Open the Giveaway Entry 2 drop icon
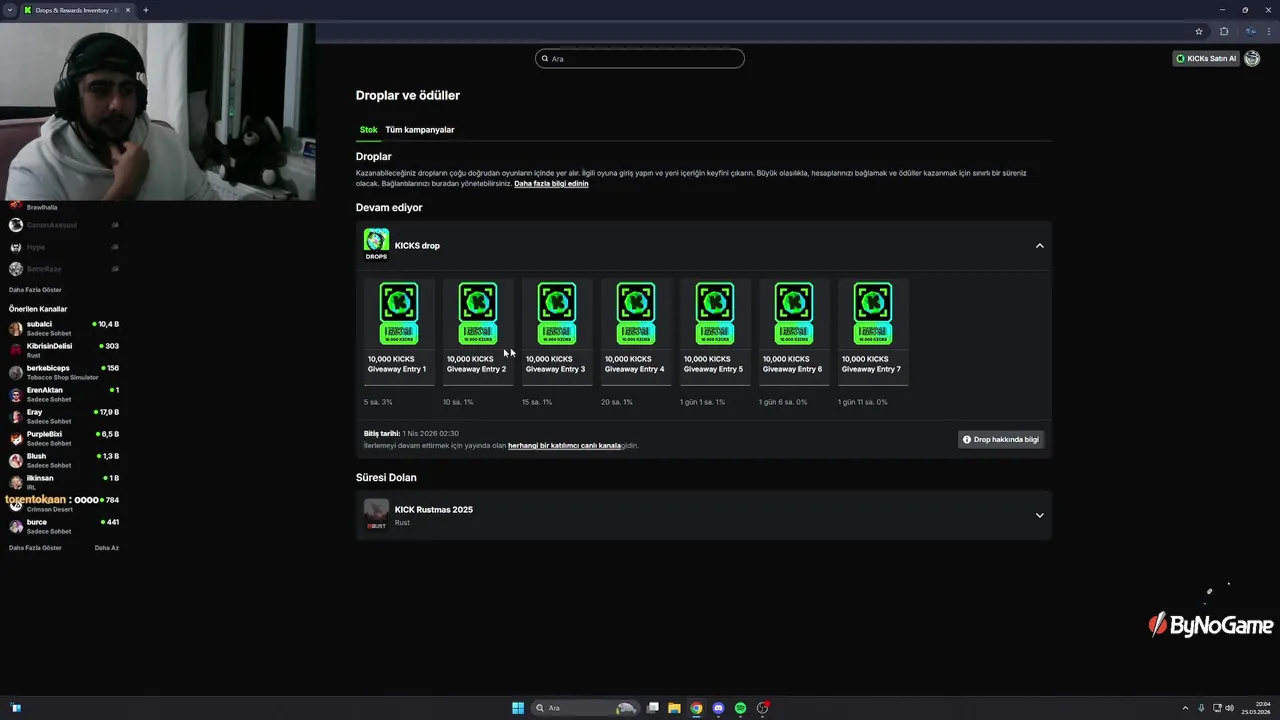Viewport: 1280px width, 720px height. pos(477,314)
